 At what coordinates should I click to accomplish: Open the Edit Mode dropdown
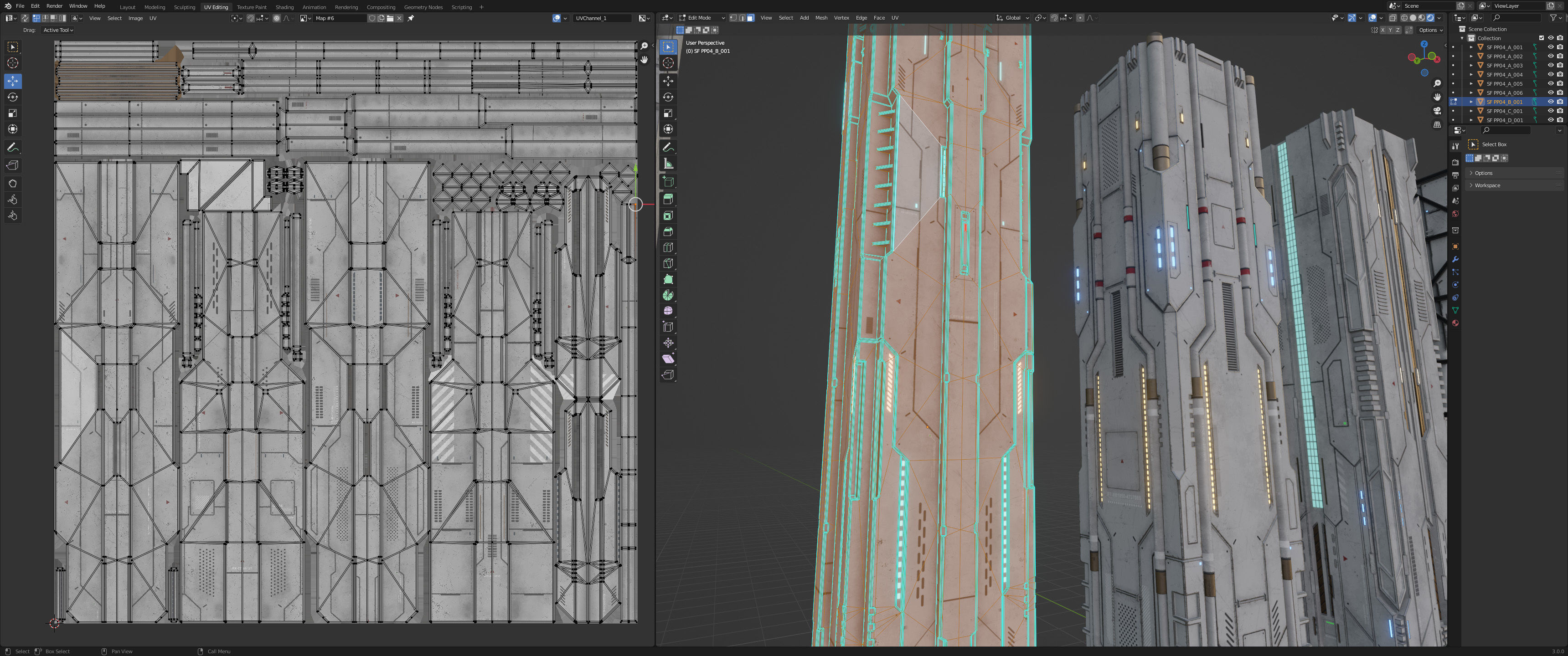click(x=702, y=18)
